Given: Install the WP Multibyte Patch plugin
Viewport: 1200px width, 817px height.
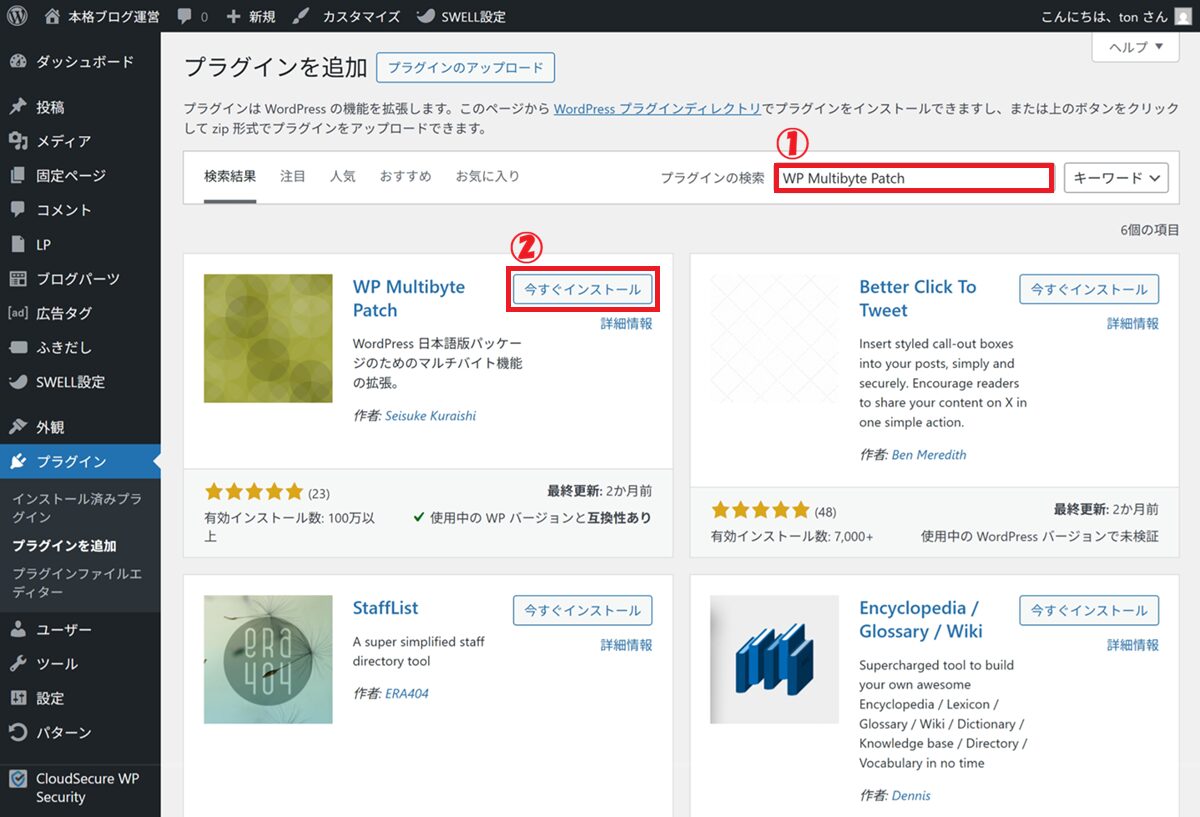Looking at the screenshot, I should coord(583,289).
